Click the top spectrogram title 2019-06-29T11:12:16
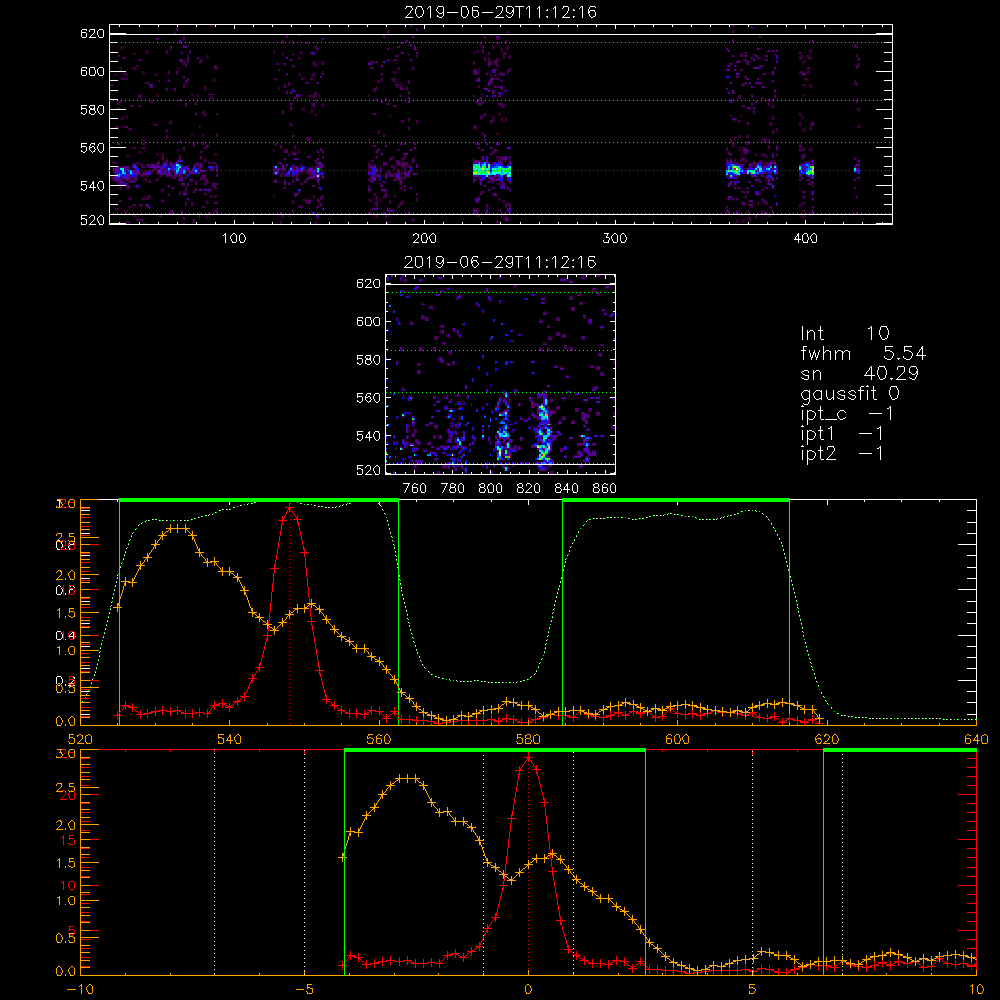This screenshot has width=1000, height=1000. click(500, 12)
